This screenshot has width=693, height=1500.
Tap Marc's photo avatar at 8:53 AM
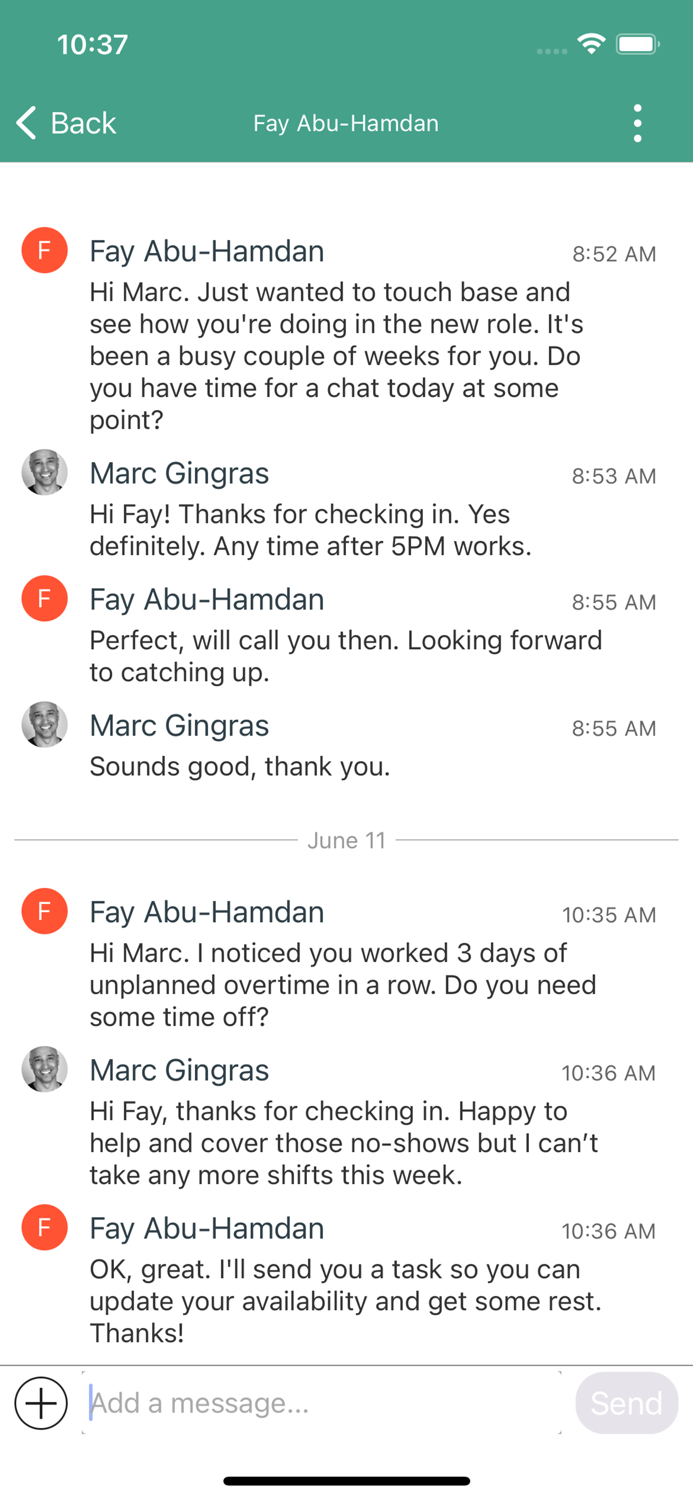point(44,473)
